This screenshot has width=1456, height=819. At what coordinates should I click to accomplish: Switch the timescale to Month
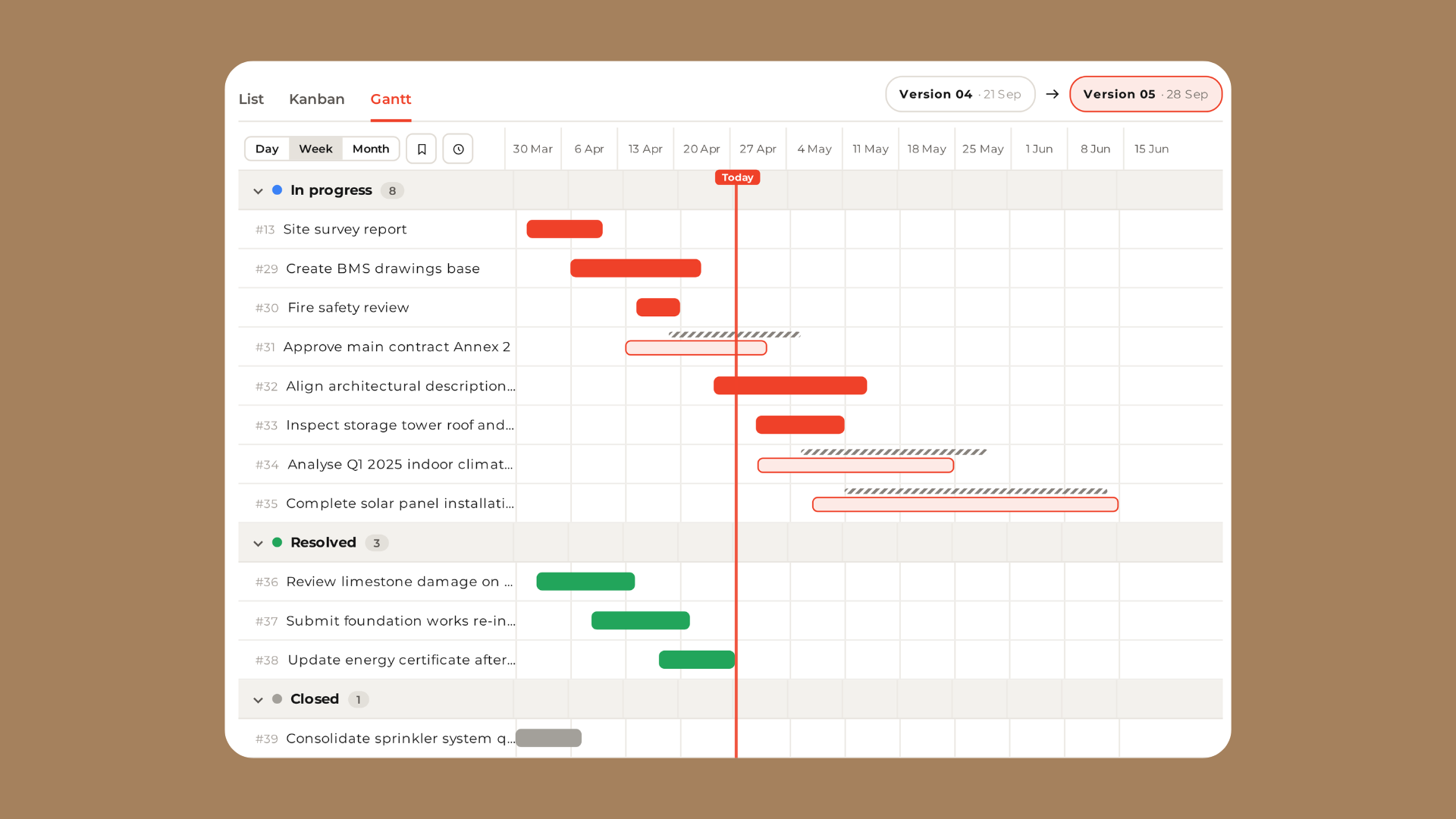pos(371,149)
